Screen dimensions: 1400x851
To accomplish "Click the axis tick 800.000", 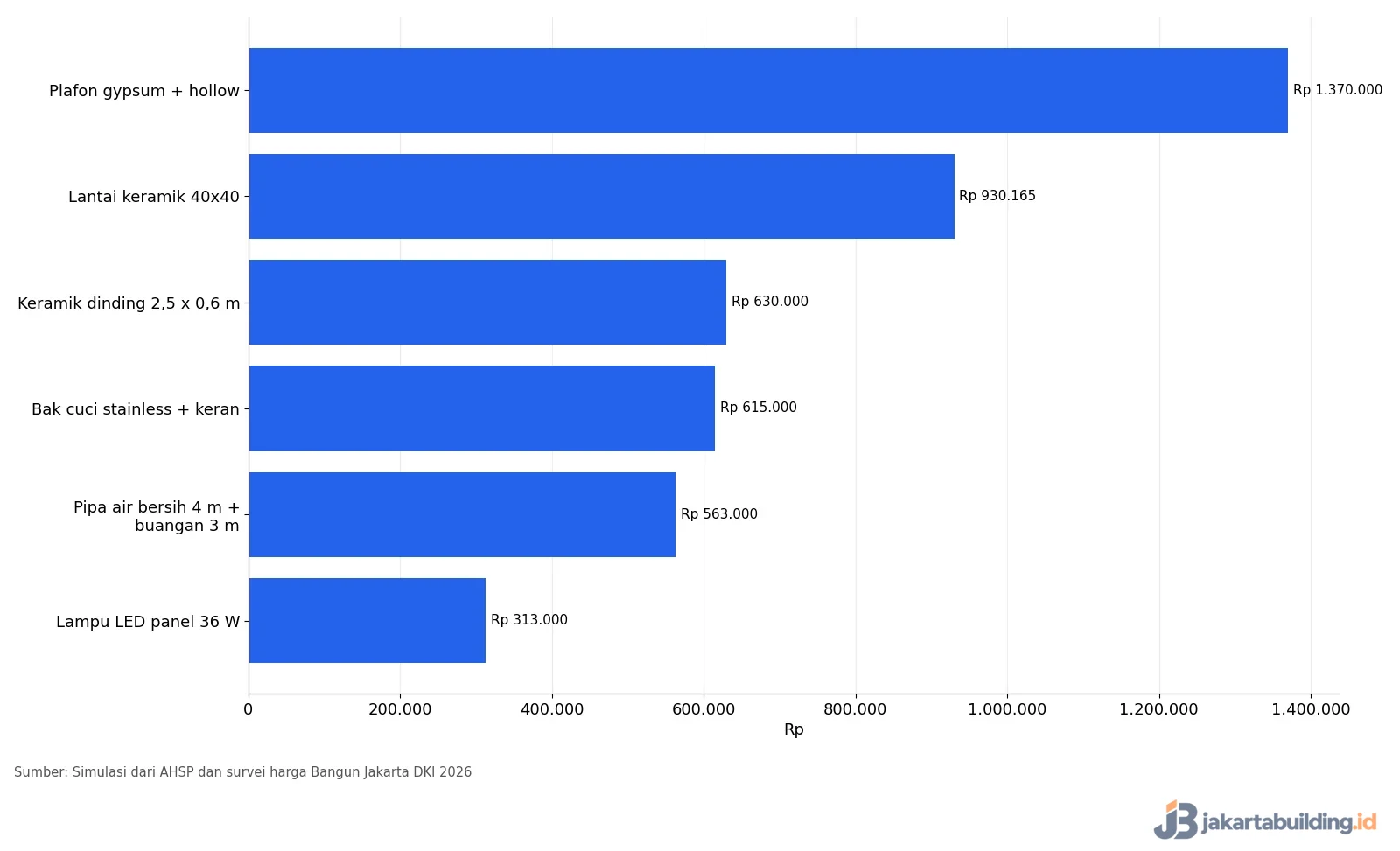I will [x=855, y=709].
